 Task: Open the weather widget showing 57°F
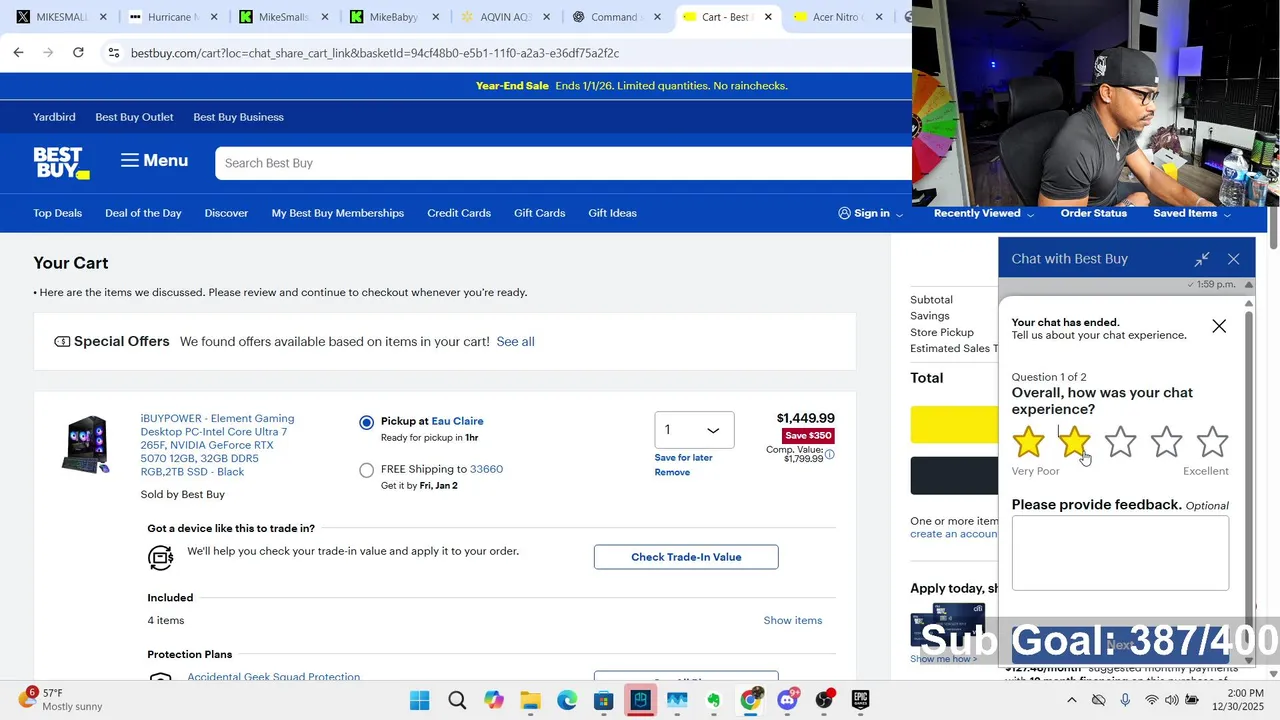pos(60,699)
